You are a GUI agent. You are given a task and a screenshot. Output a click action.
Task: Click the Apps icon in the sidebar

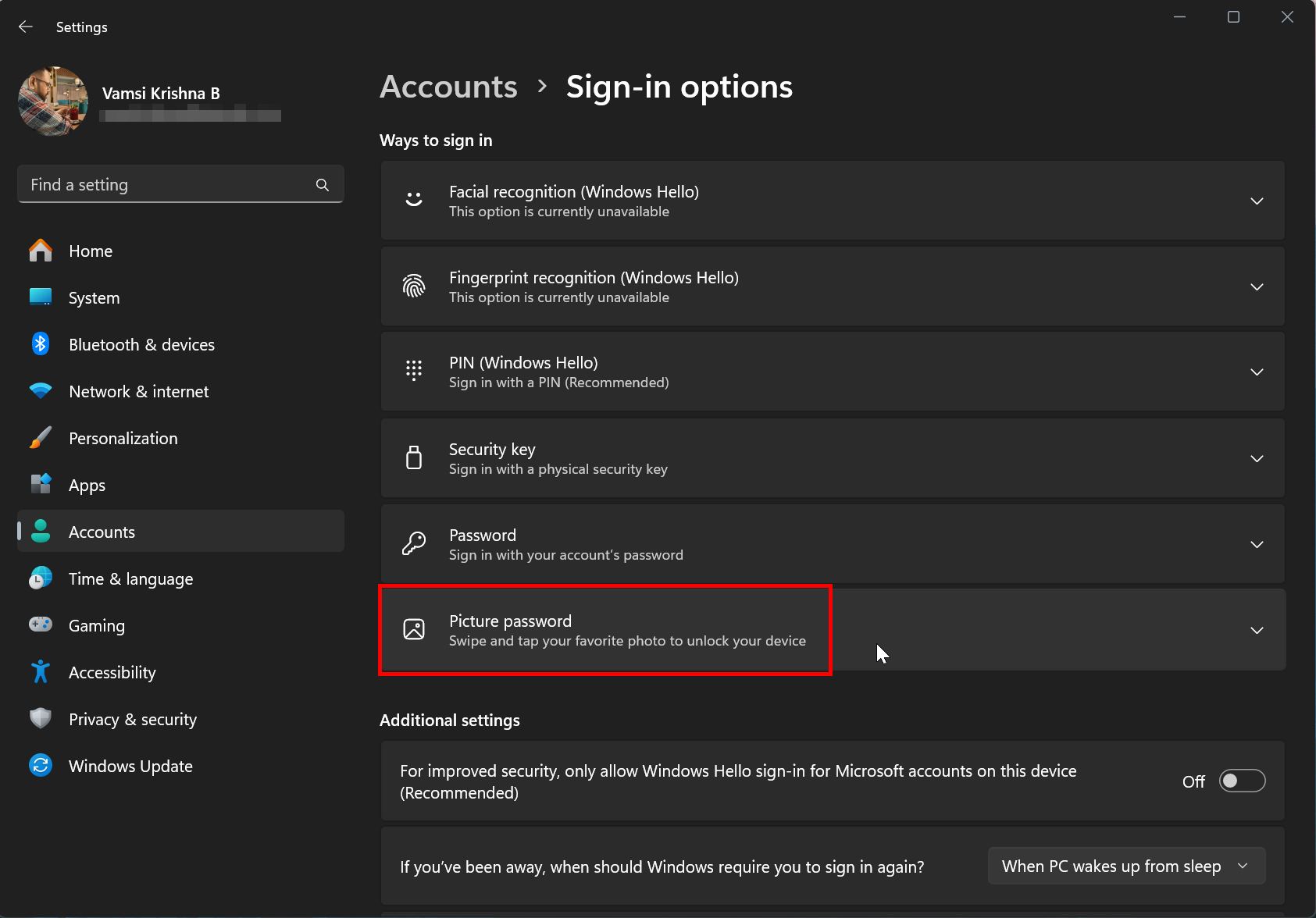41,485
